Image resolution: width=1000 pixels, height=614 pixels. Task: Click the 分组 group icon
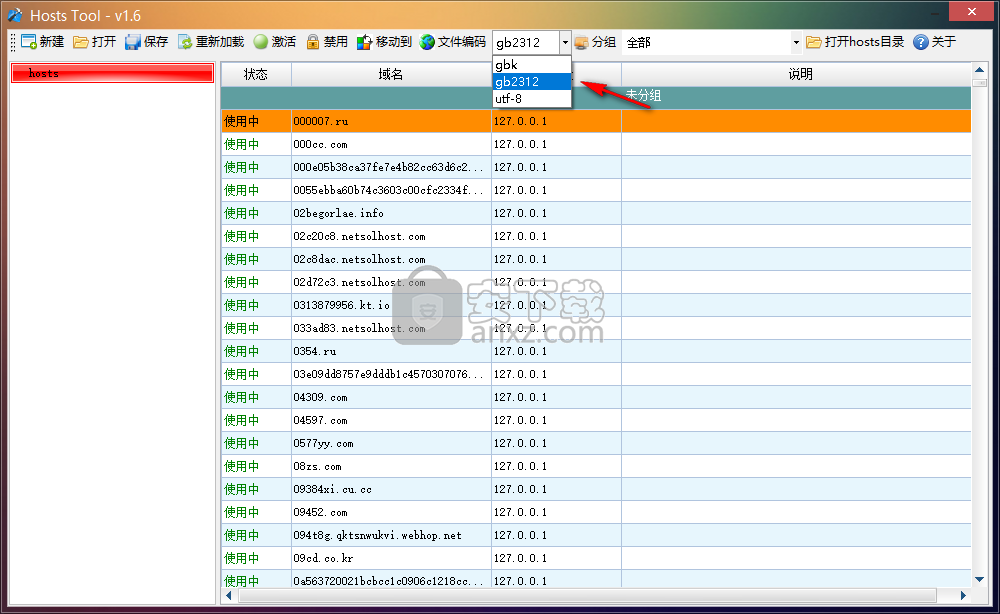point(581,43)
